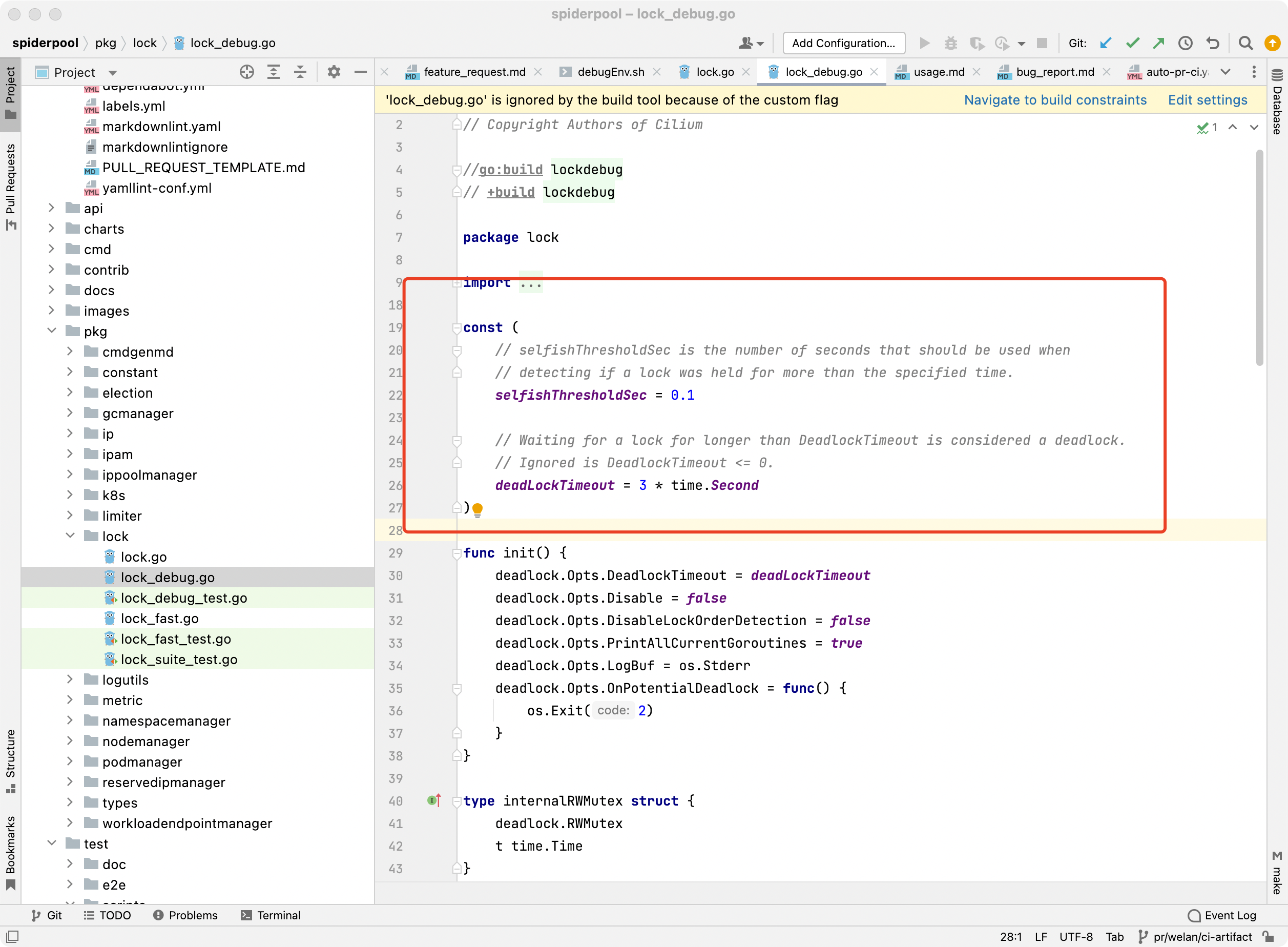Open the bug_report.md tab

point(1057,72)
